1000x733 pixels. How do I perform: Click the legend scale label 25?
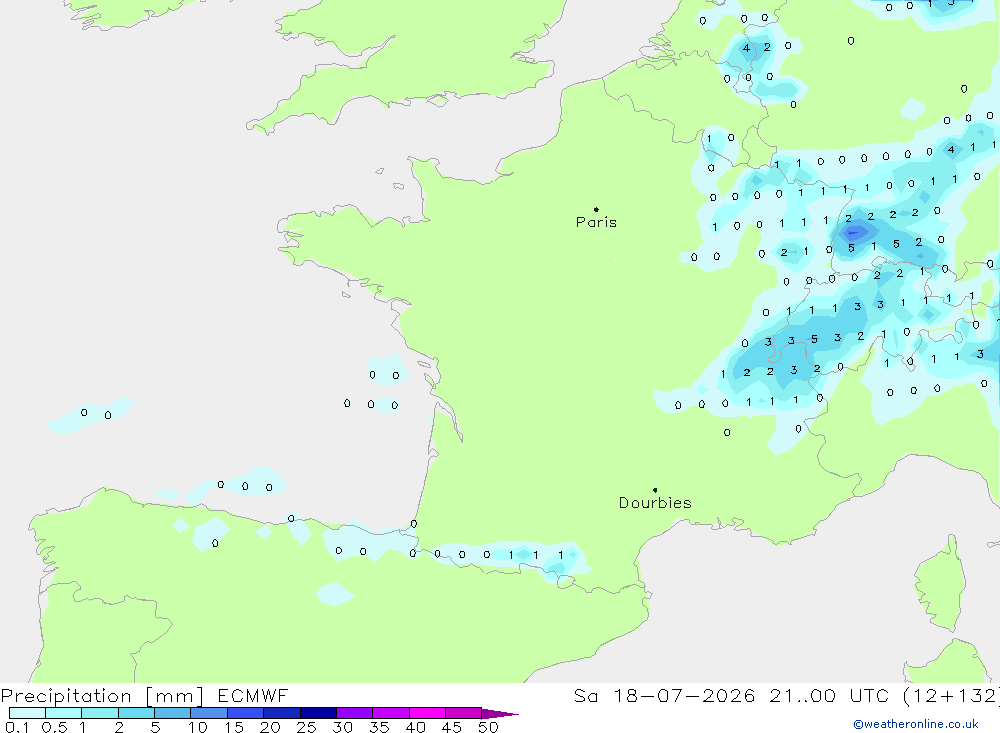click(x=306, y=727)
